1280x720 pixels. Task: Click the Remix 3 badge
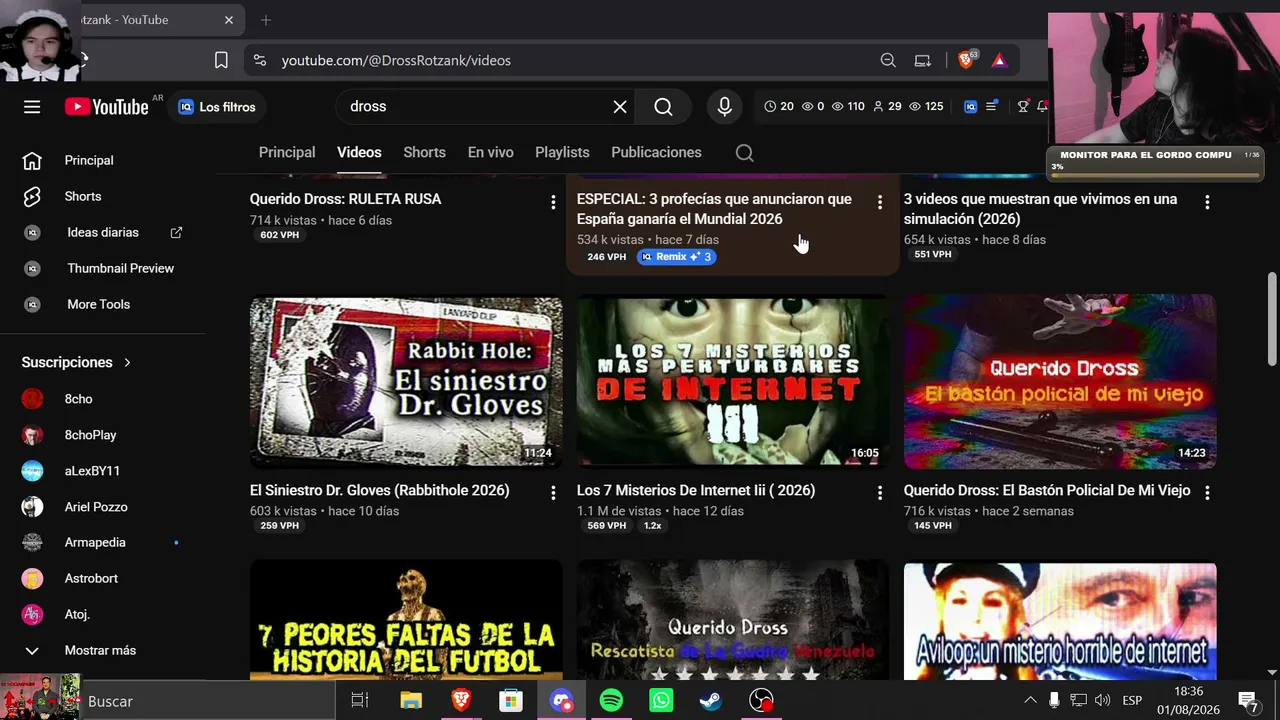tap(676, 257)
